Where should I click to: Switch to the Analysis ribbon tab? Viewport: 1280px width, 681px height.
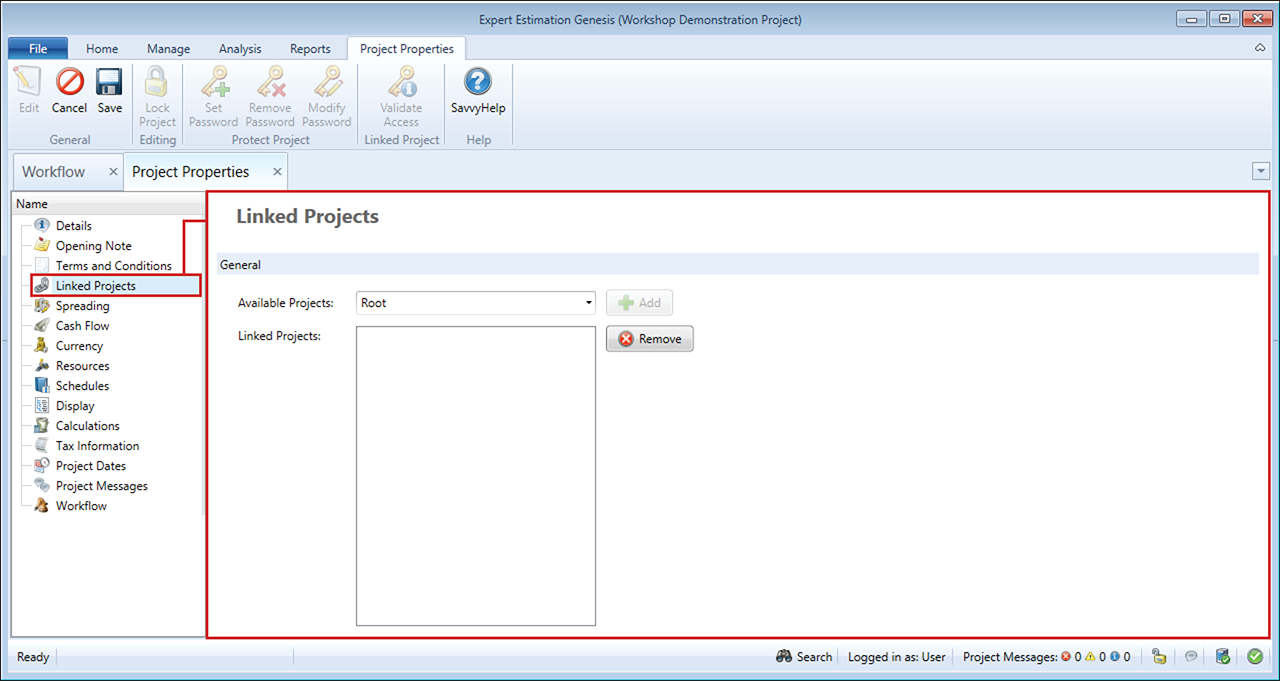coord(239,49)
